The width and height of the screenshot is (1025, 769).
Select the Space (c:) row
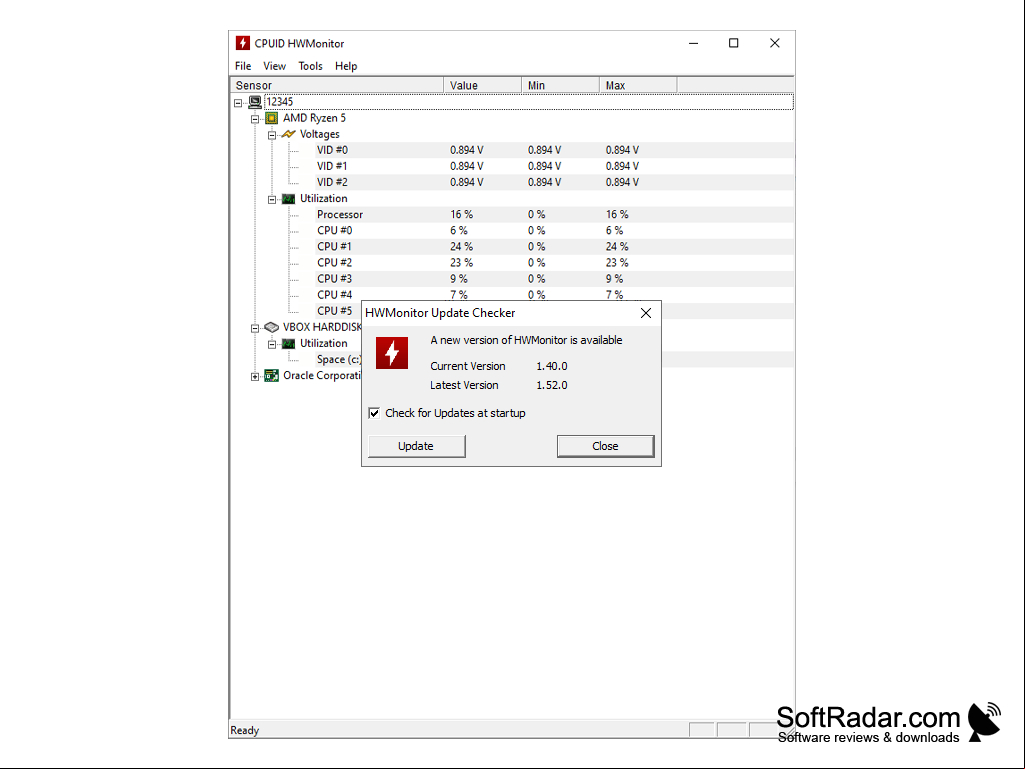tap(338, 360)
